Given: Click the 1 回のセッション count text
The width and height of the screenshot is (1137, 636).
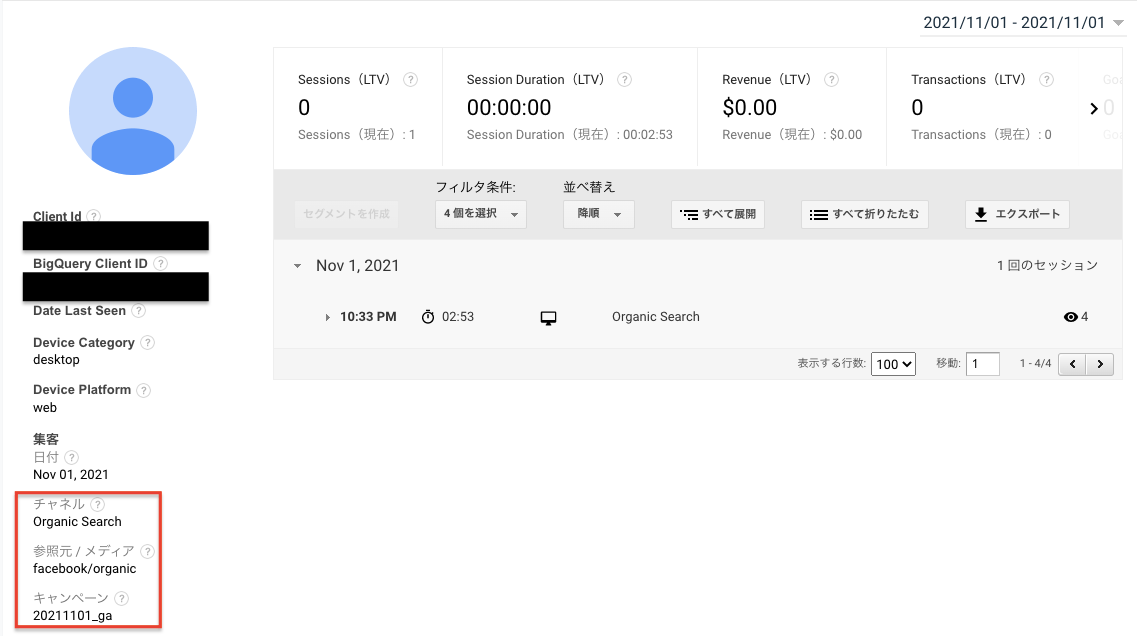Looking at the screenshot, I should (1047, 265).
